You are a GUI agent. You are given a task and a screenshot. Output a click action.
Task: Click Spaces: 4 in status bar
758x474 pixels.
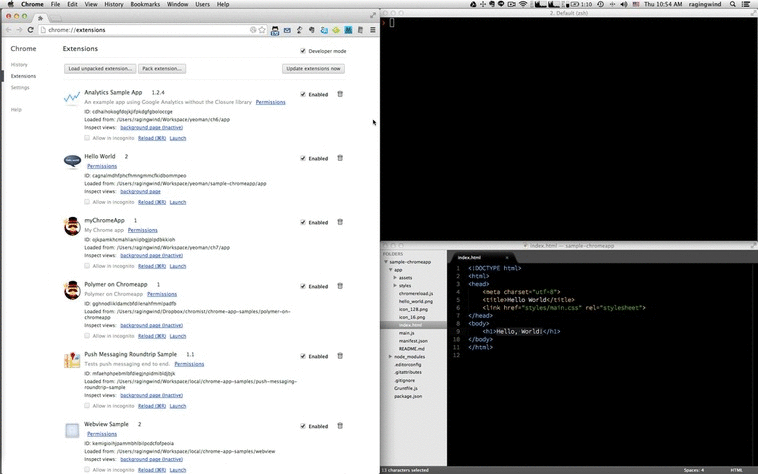(x=694, y=470)
